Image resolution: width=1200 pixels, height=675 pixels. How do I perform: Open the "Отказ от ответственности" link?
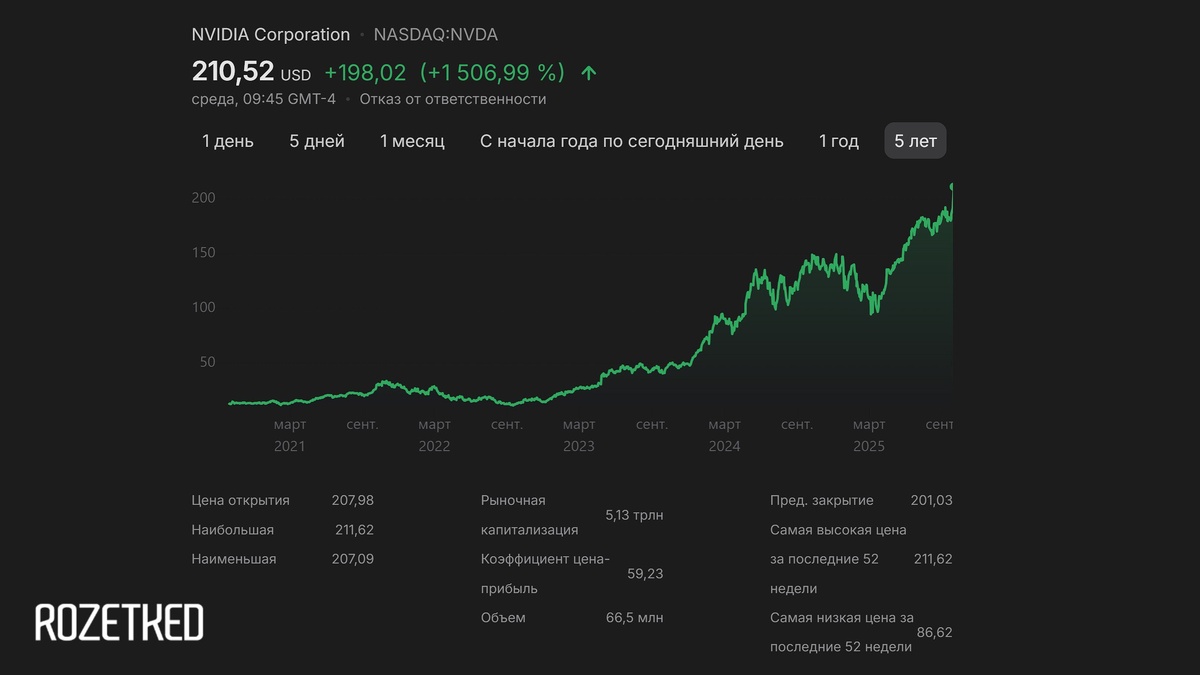[453, 99]
